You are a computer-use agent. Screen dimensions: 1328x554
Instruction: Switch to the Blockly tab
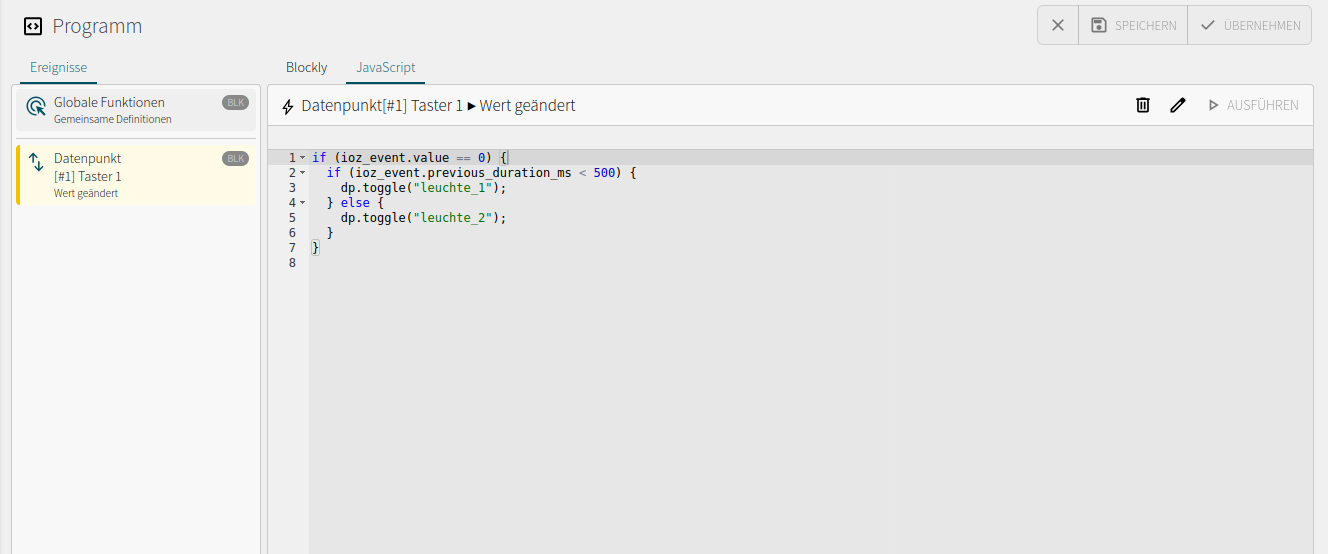coord(306,67)
